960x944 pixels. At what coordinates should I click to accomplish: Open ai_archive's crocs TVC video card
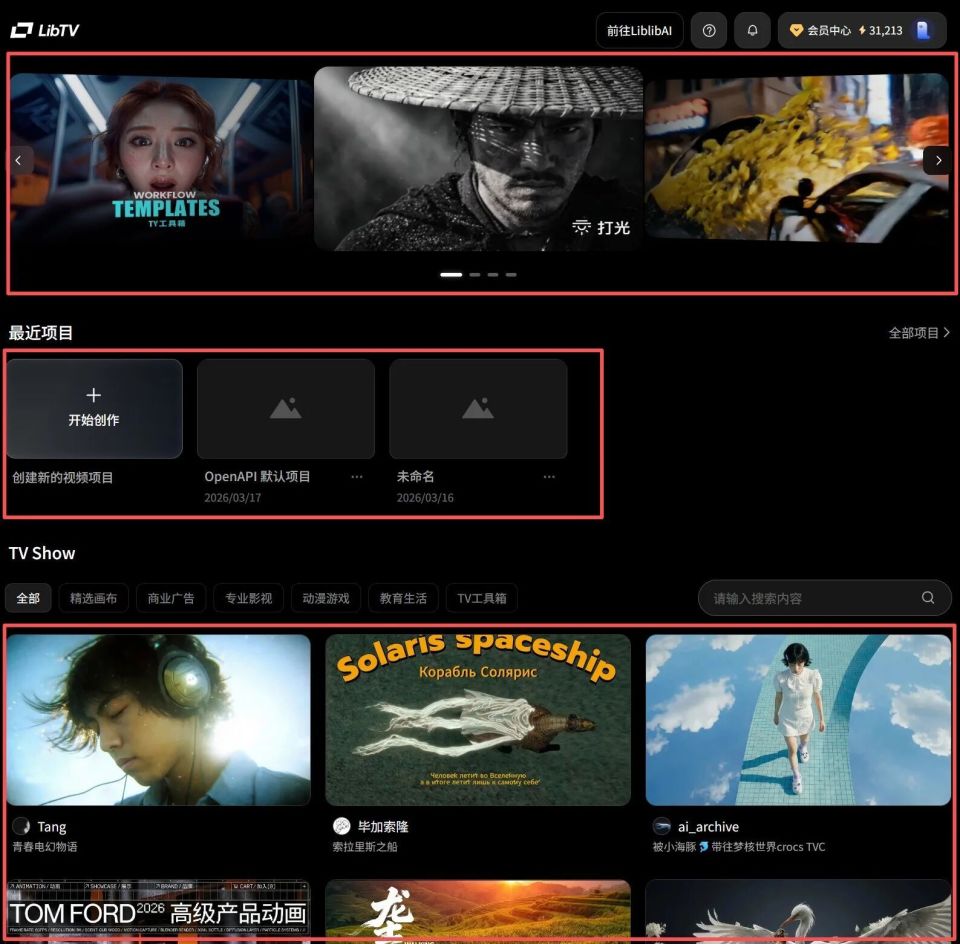tap(798, 720)
